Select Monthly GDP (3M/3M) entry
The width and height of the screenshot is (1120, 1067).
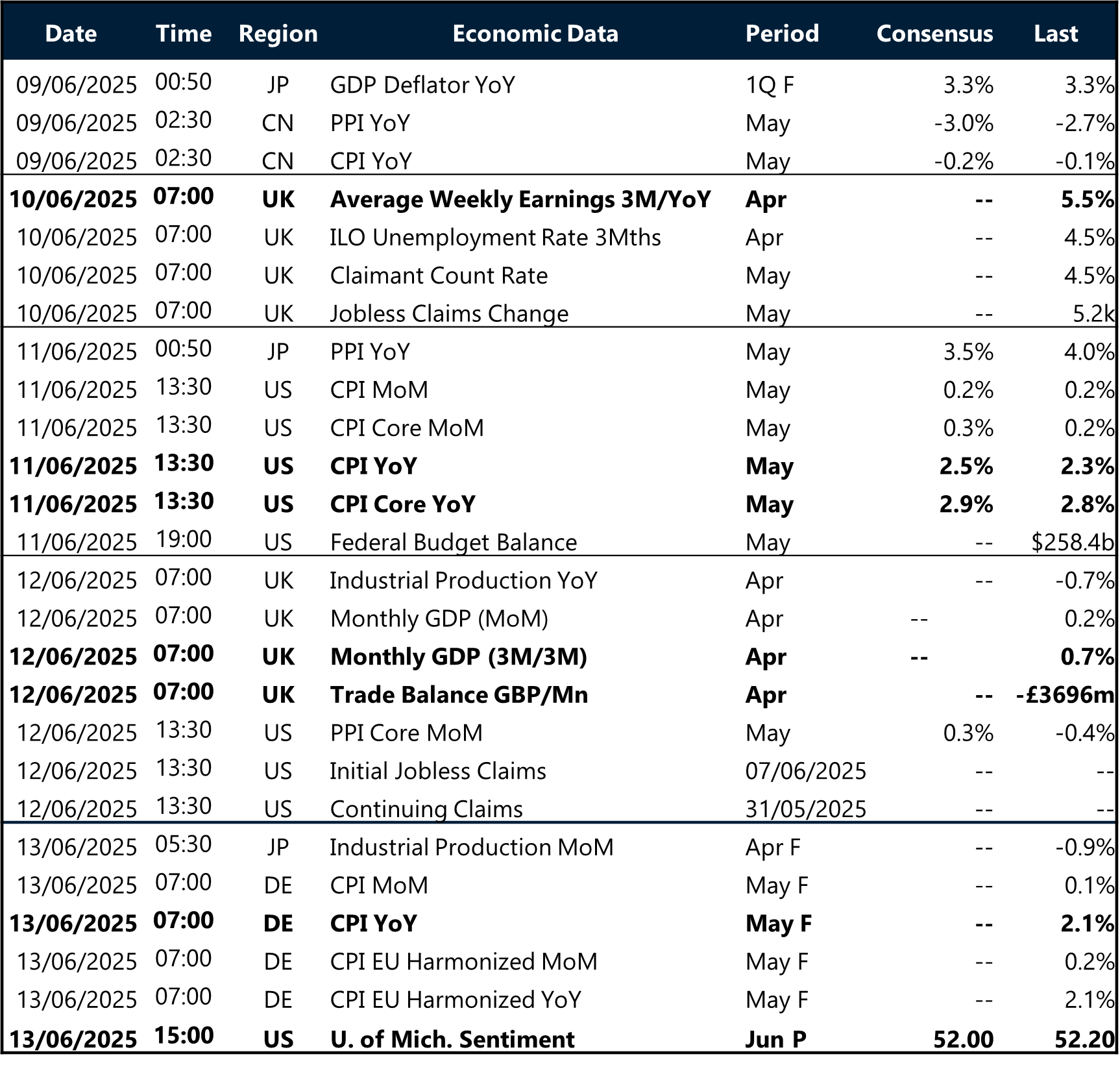tap(458, 657)
